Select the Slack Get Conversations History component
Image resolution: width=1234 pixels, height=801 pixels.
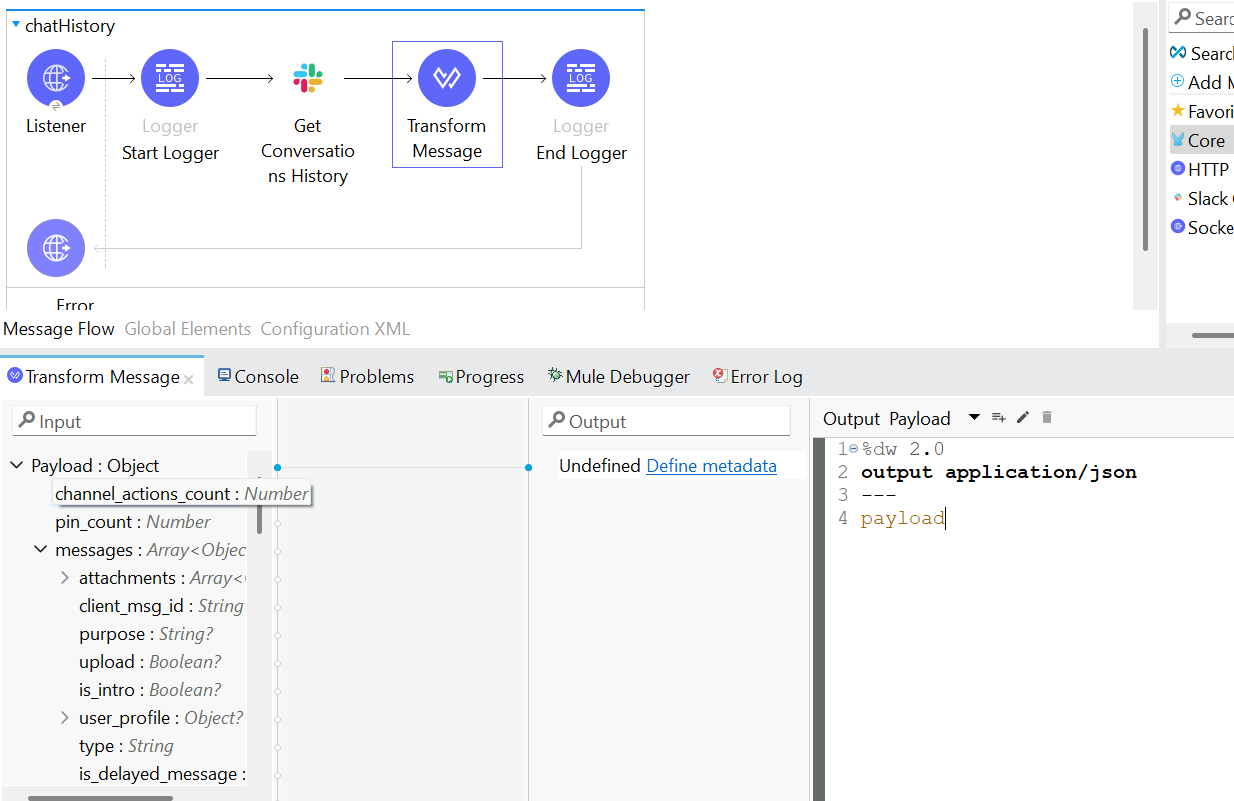click(x=308, y=78)
